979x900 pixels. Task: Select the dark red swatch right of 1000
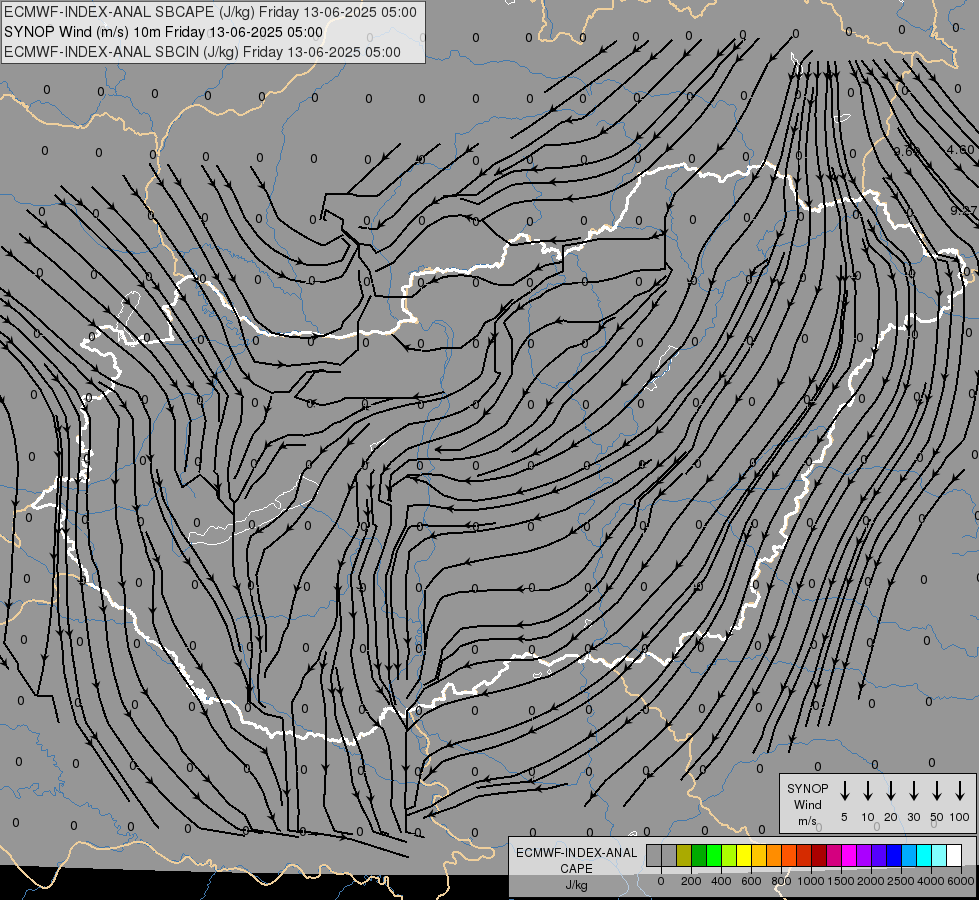pyautogui.click(x=819, y=855)
